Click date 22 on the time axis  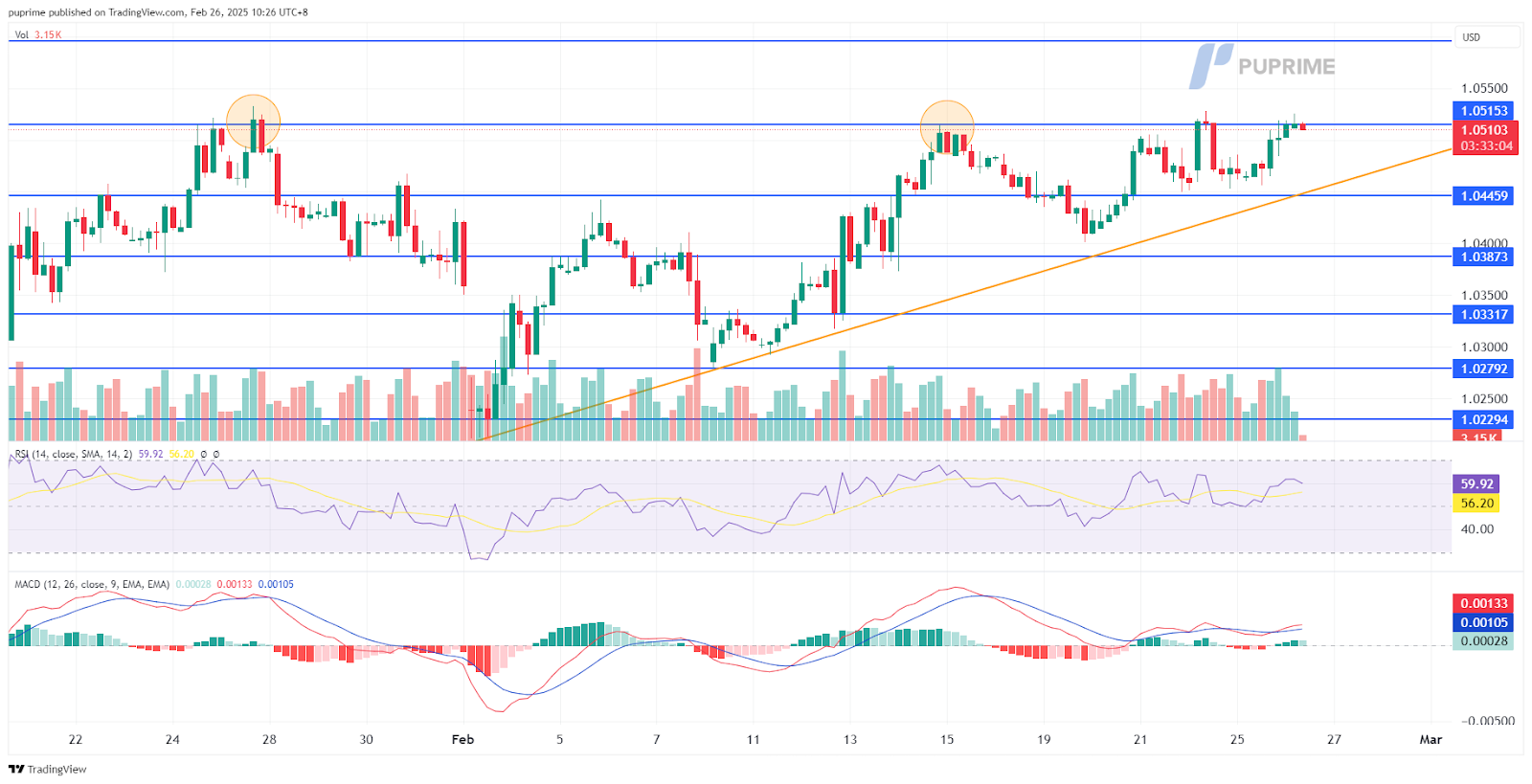click(76, 740)
